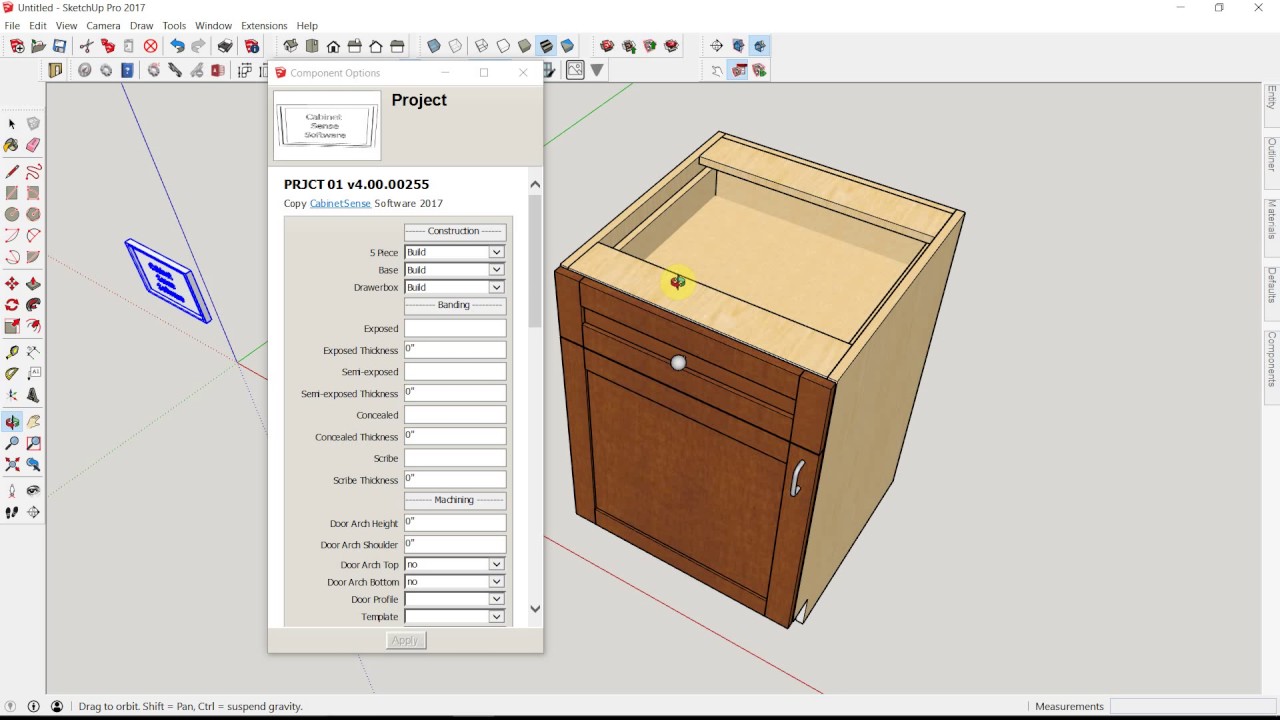1280x720 pixels.
Task: Toggle X-Ray face style
Action: 434,46
